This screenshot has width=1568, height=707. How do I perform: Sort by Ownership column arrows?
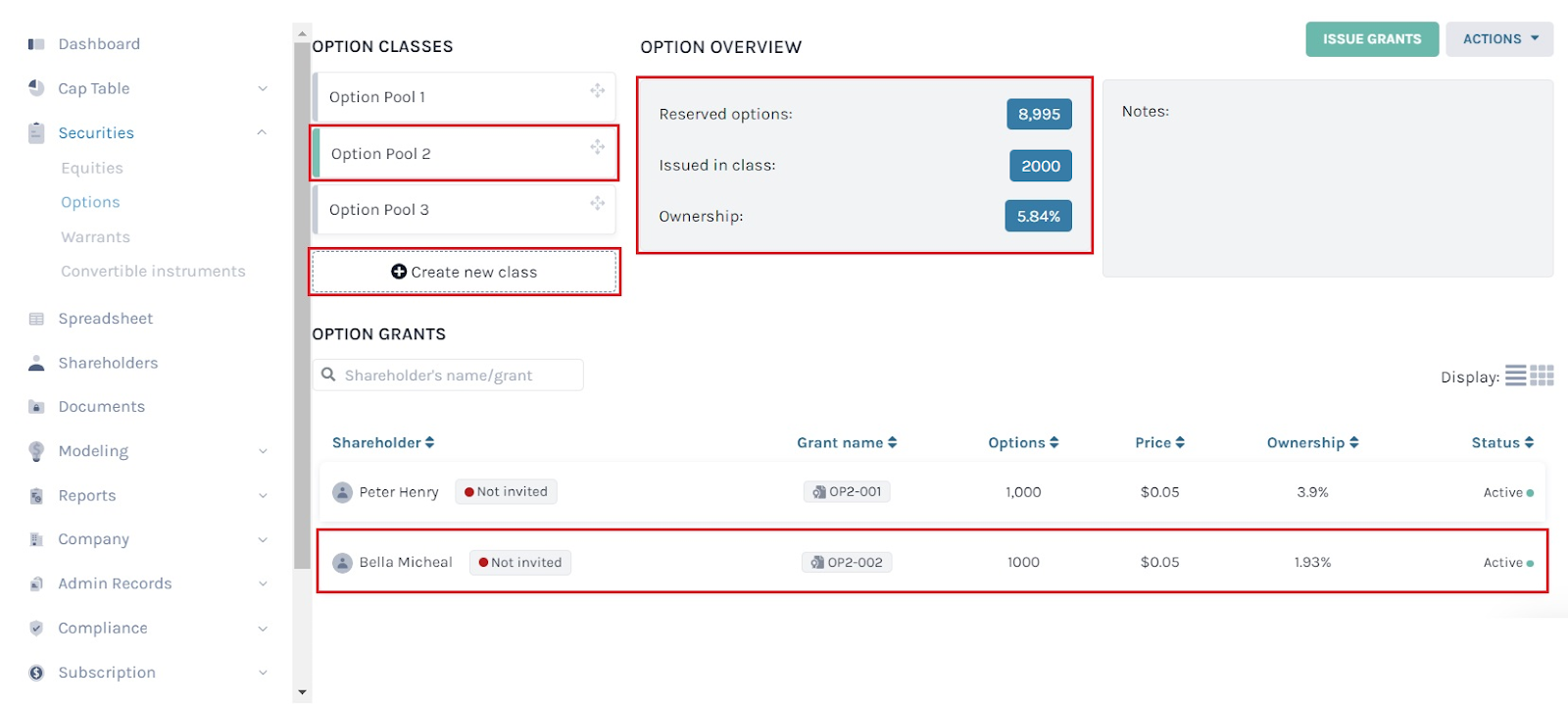(x=1353, y=443)
